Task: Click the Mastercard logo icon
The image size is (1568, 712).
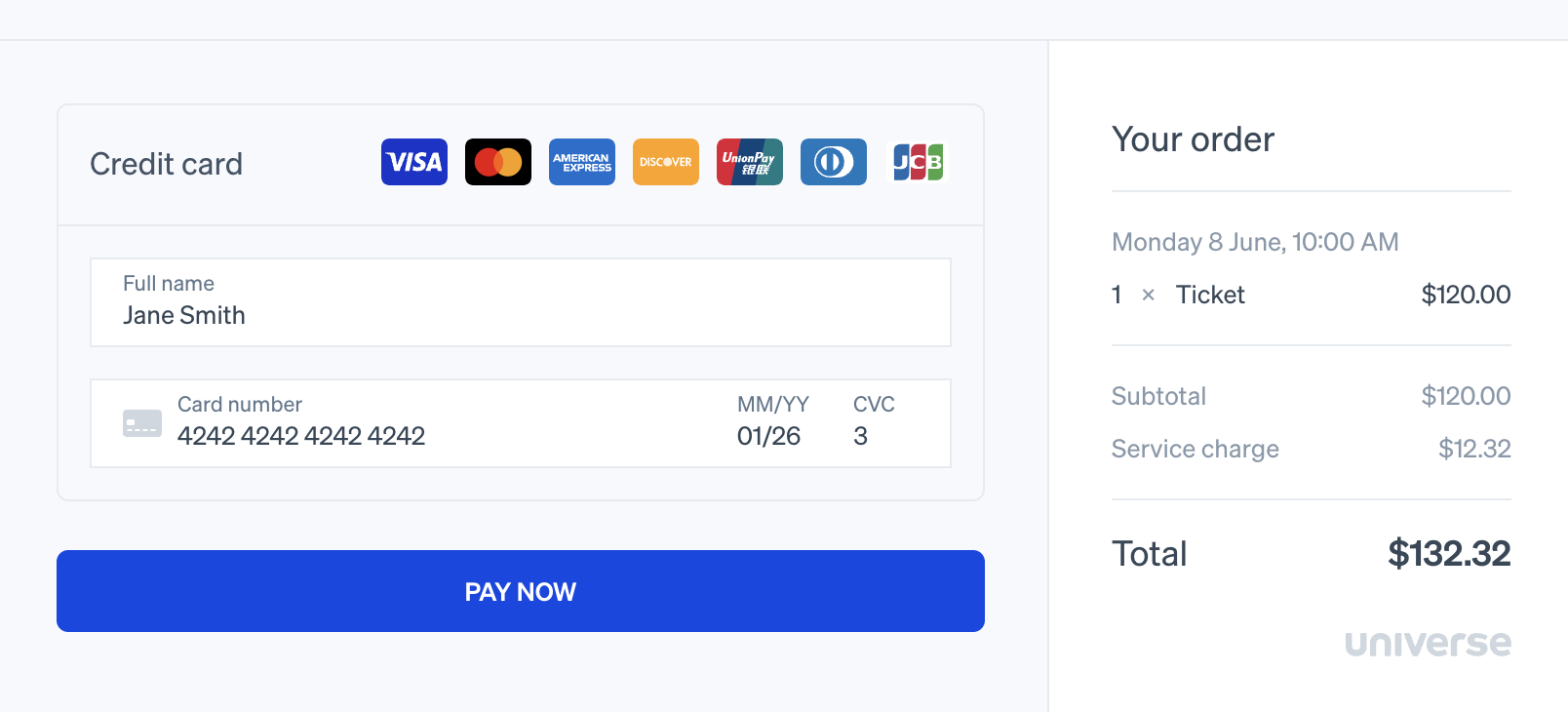Action: click(x=498, y=162)
